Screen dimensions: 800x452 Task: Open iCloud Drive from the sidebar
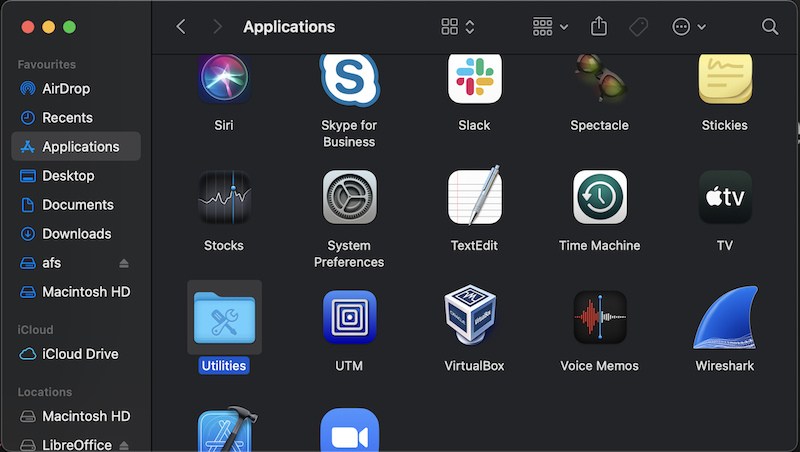[80, 354]
